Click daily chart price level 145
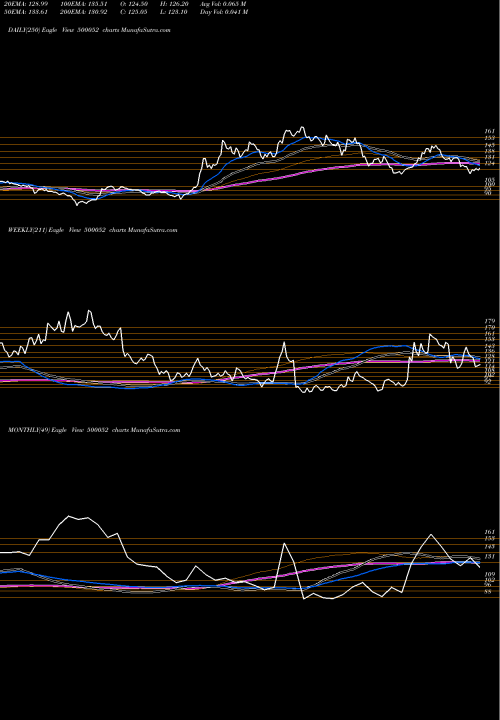The width and height of the screenshot is (500, 720). (489, 145)
